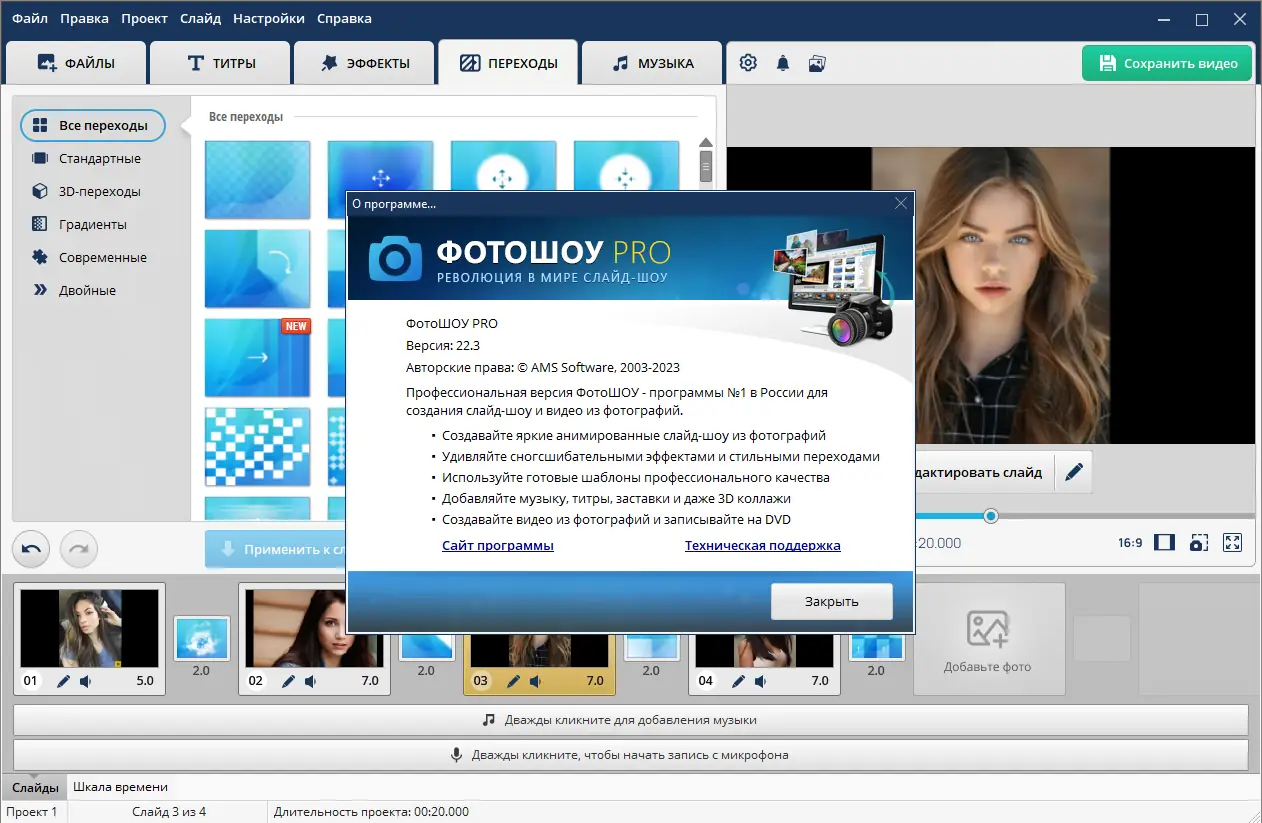Open Техническая поддержка link
Image resolution: width=1262 pixels, height=823 pixels.
coord(763,545)
